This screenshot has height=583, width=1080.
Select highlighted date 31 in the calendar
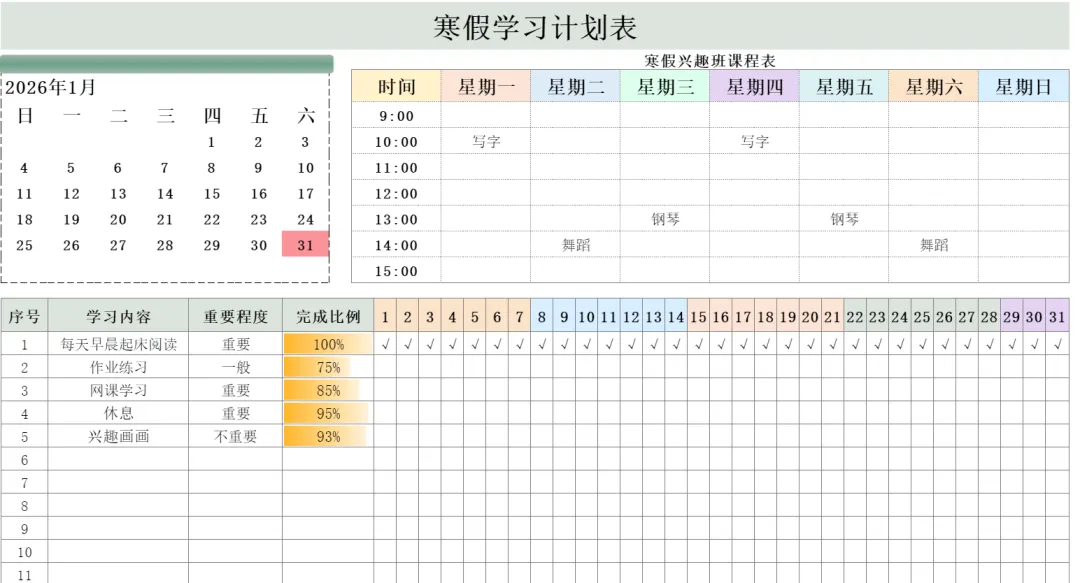click(x=305, y=245)
